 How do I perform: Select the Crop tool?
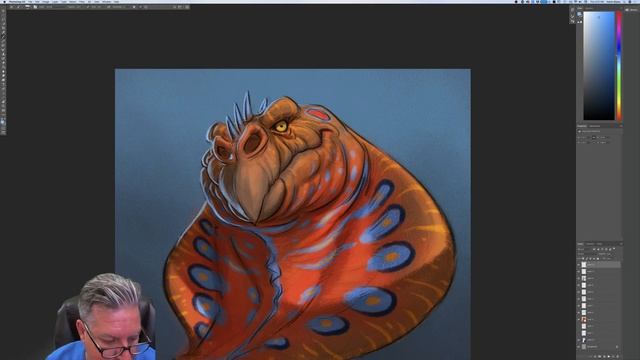pos(3,28)
